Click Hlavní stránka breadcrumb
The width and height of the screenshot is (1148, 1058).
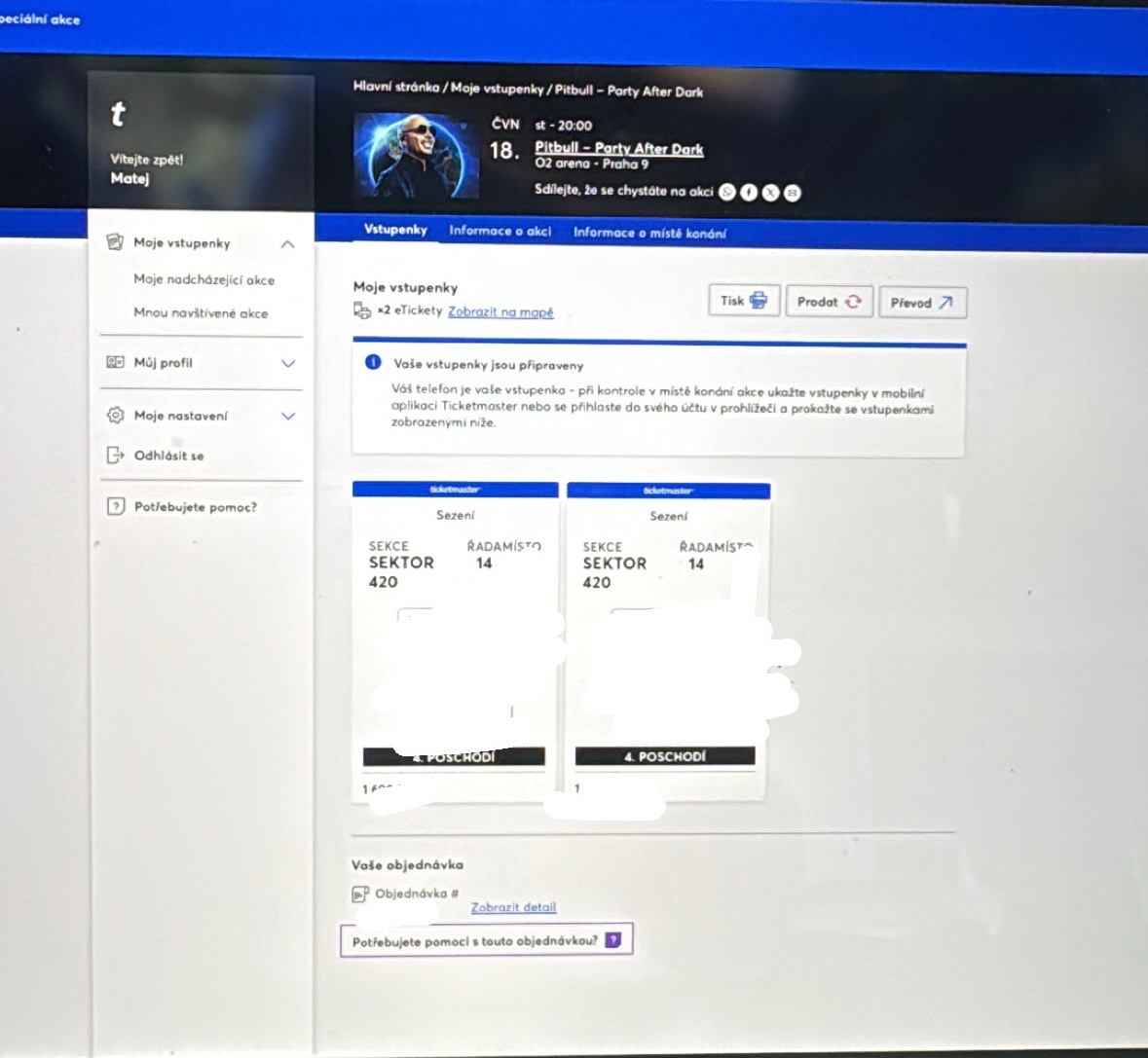396,87
